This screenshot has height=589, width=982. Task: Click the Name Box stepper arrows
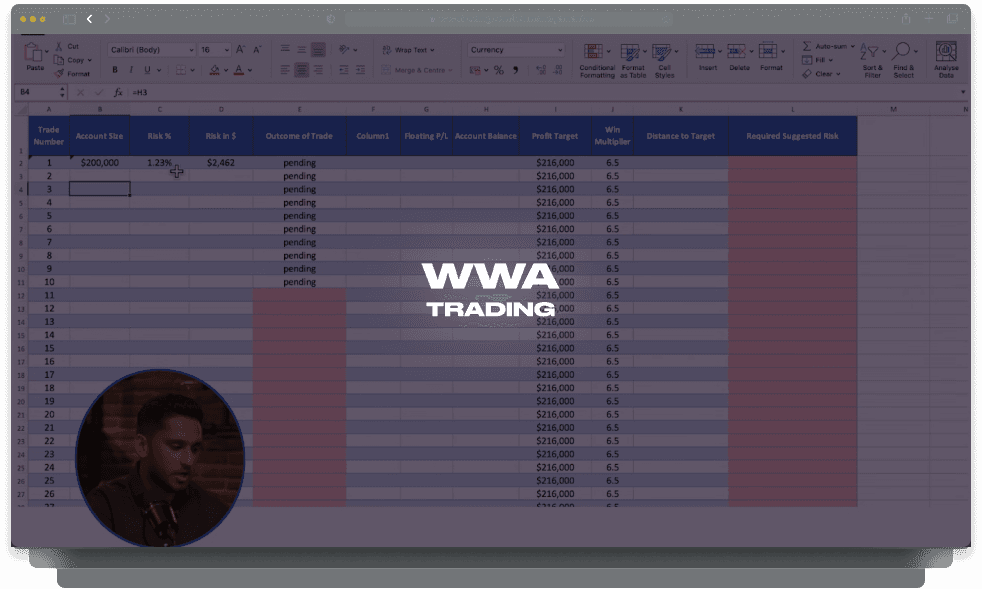point(62,92)
